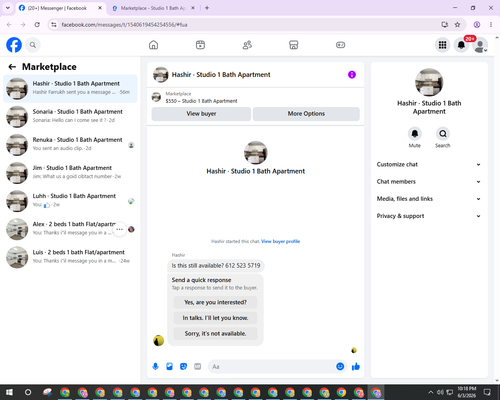Attach a photo using the image icon

(169, 367)
